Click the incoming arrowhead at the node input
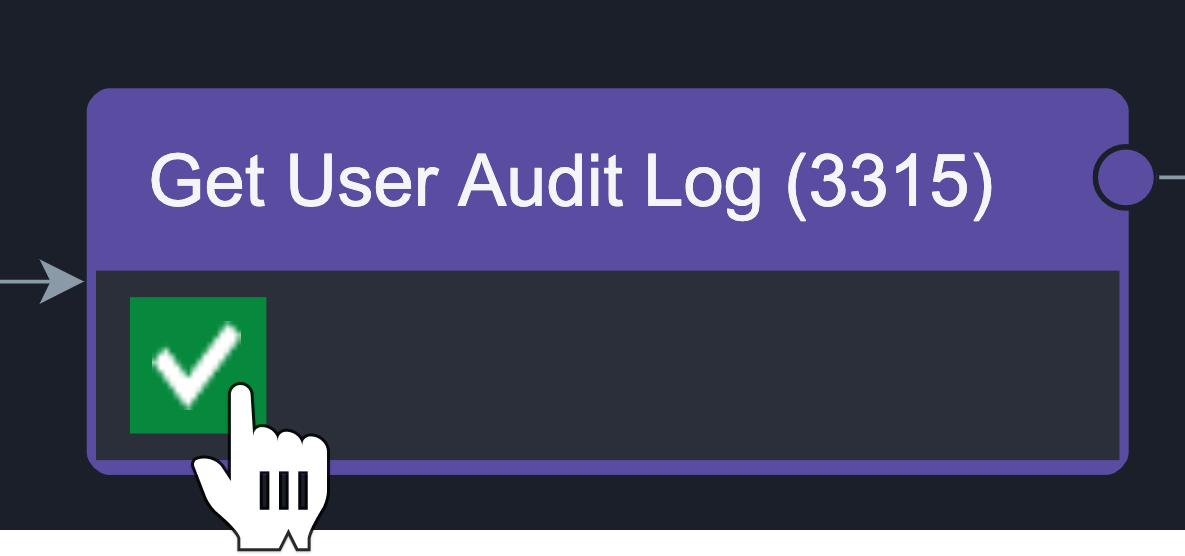1185x556 pixels. [x=62, y=282]
